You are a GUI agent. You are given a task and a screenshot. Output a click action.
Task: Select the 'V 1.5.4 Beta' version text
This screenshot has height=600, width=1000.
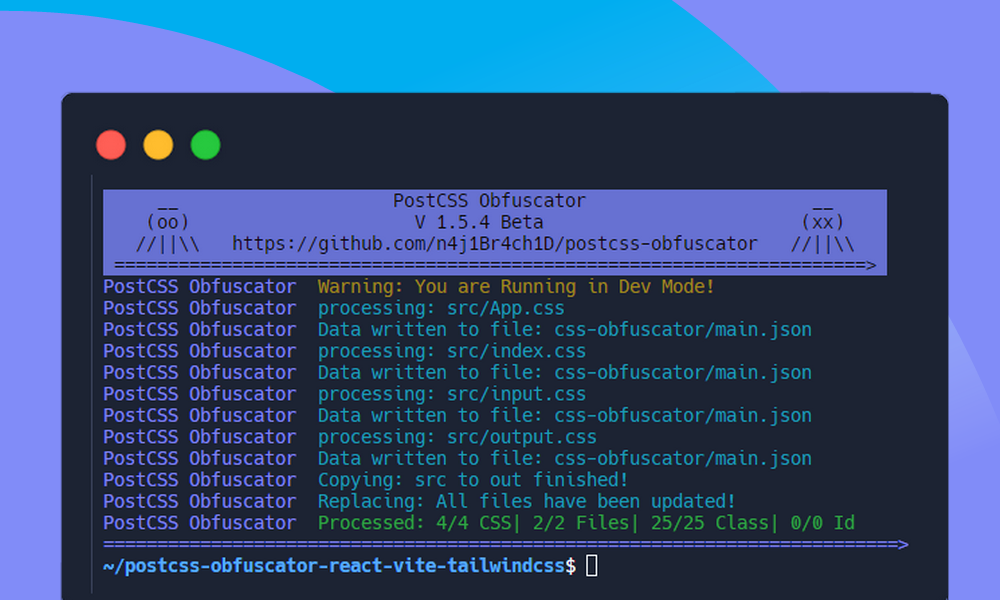479,223
